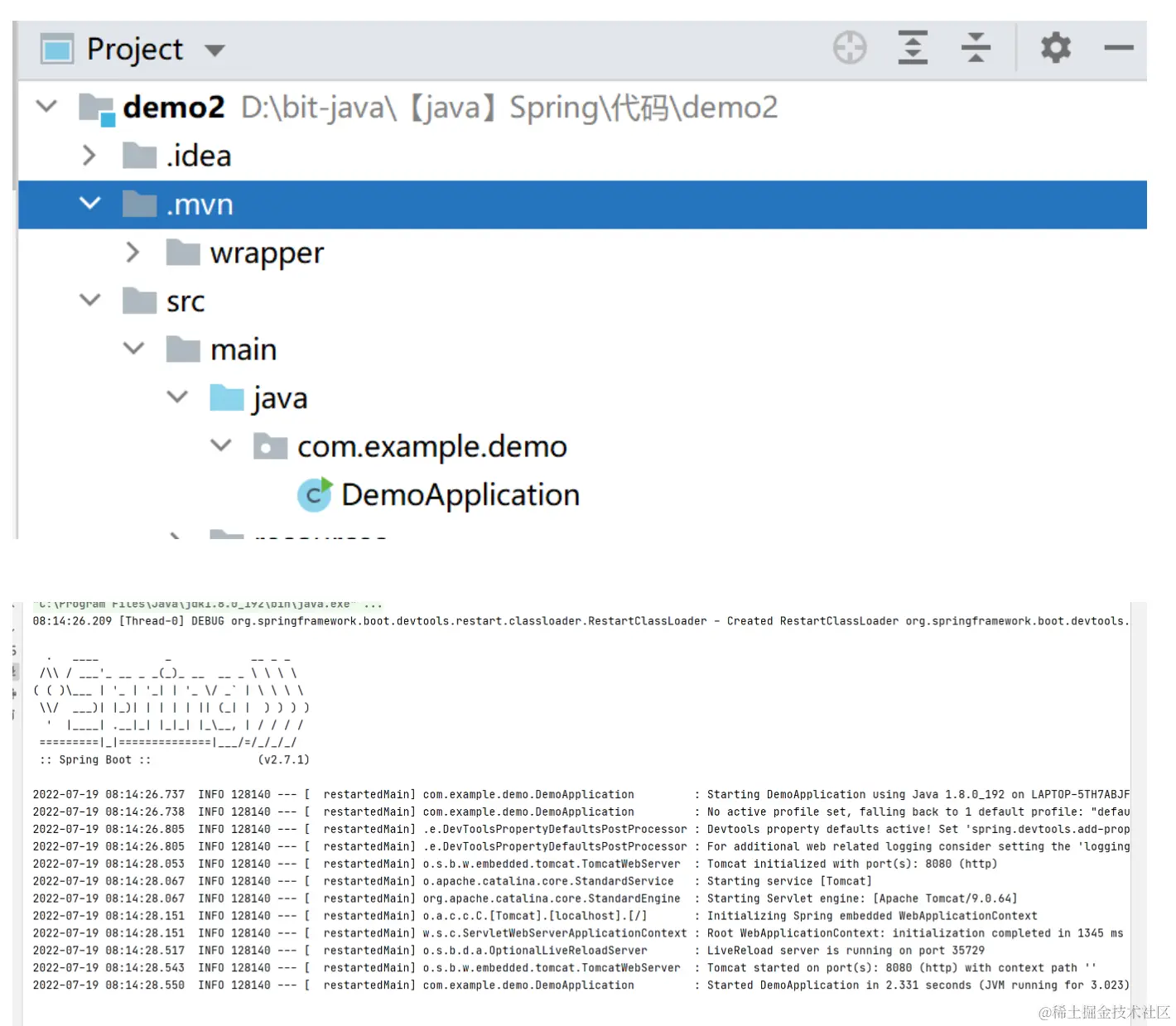This screenshot has width=1176, height=1026.
Task: Click the src folder icon
Action: click(139, 301)
